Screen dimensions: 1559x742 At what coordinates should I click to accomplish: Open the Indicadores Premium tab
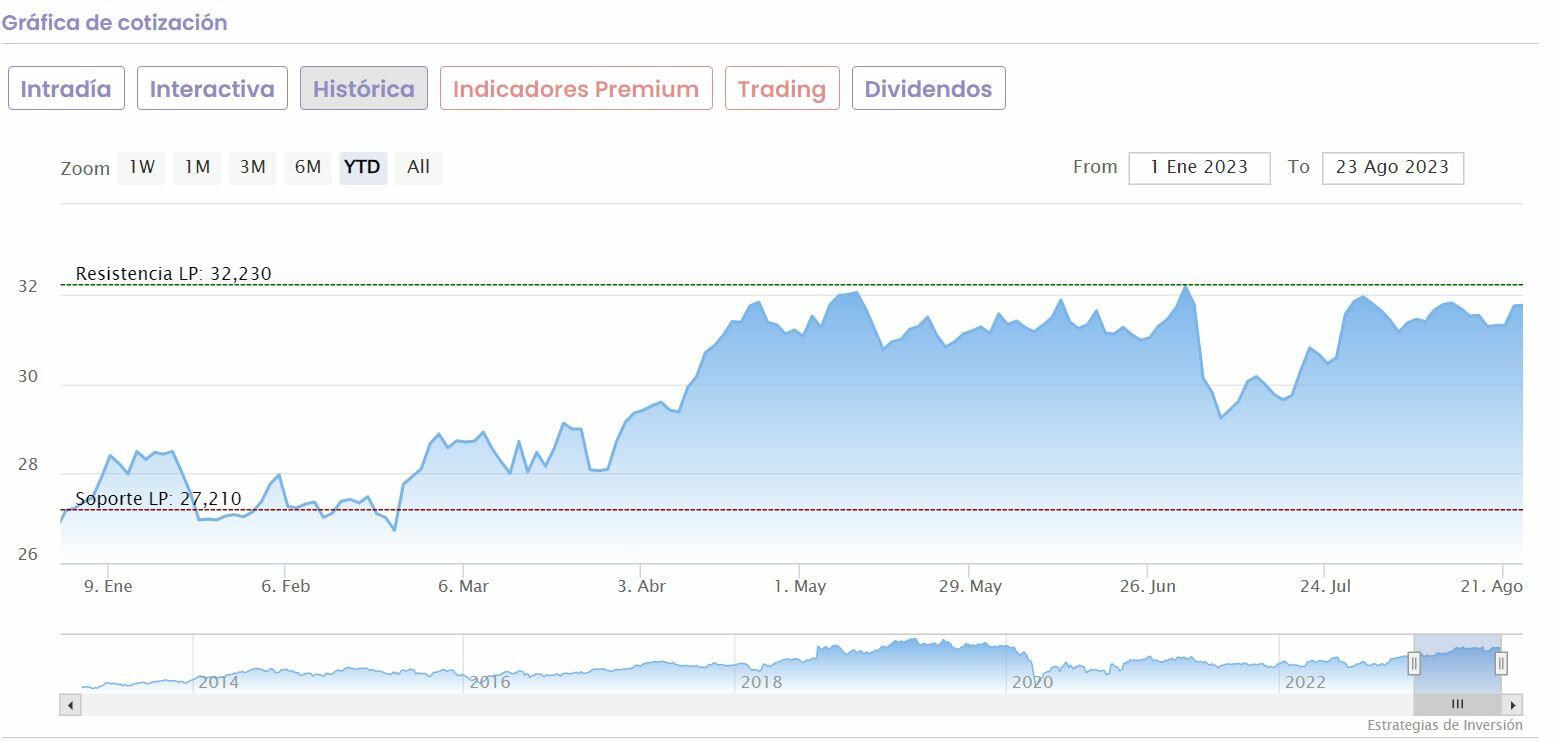coord(576,88)
